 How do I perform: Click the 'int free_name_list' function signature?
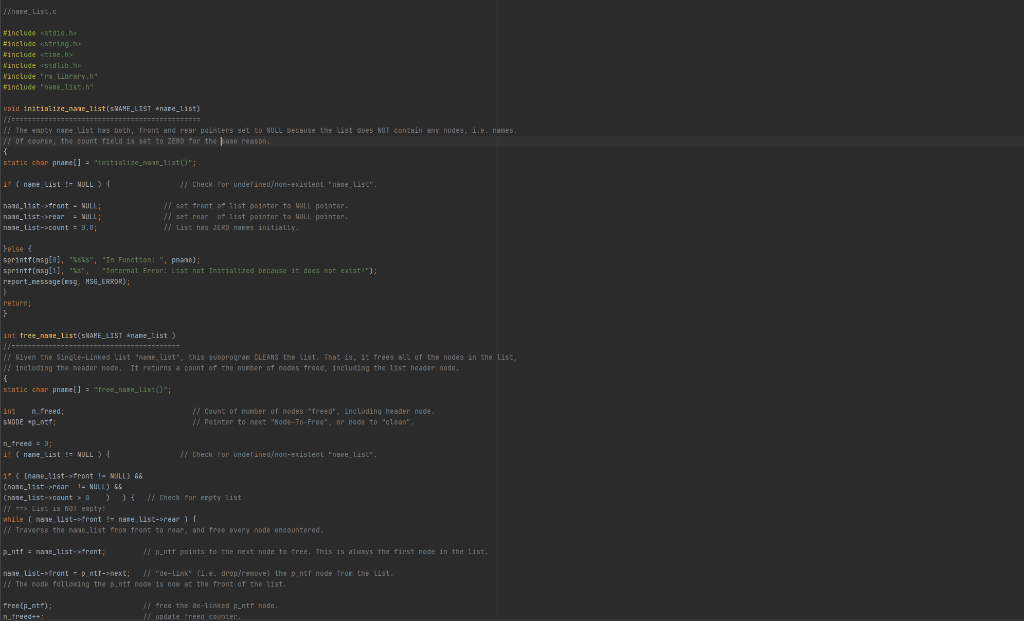[89, 336]
